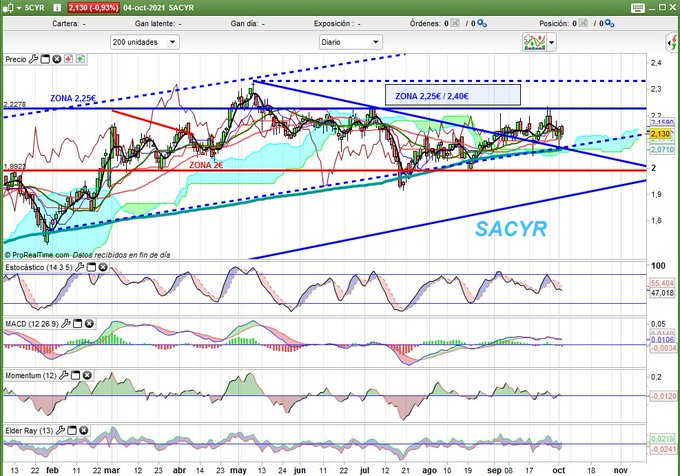Click the ProRealTime.com copyright text
Viewport: 680px width, 476px height.
[x=36, y=255]
